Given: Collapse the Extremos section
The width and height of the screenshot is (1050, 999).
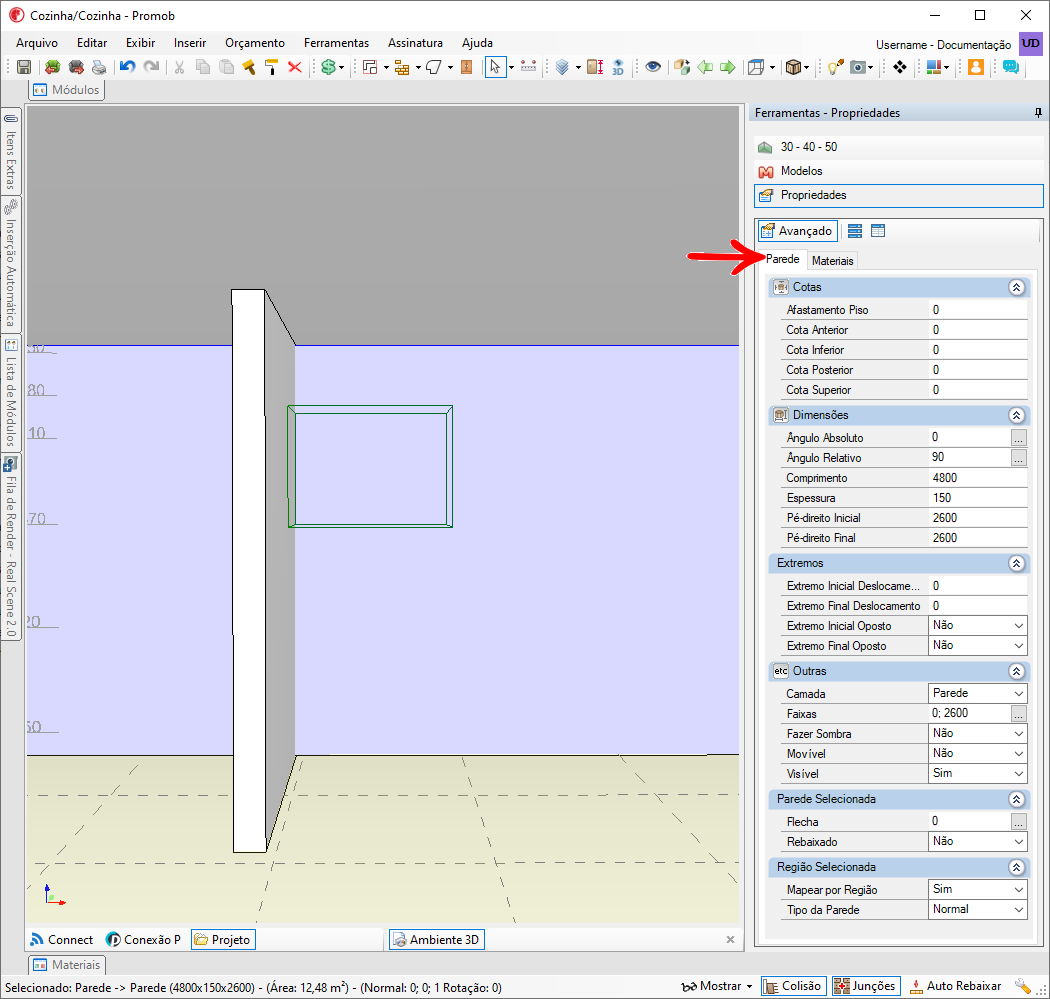Looking at the screenshot, I should point(1016,563).
